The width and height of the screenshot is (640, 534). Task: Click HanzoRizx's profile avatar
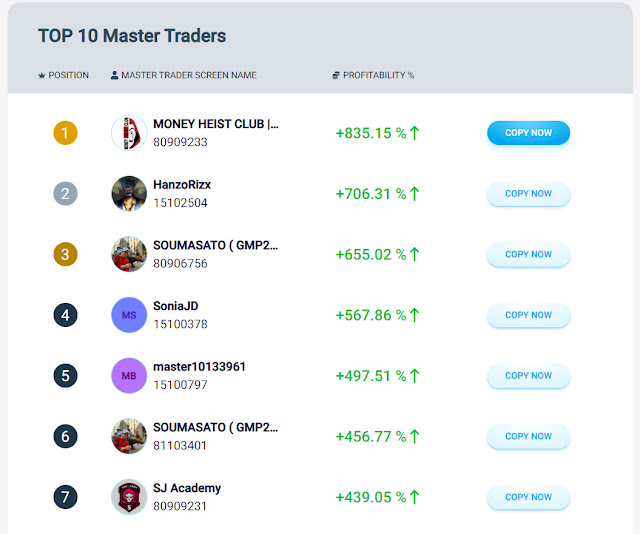click(129, 194)
